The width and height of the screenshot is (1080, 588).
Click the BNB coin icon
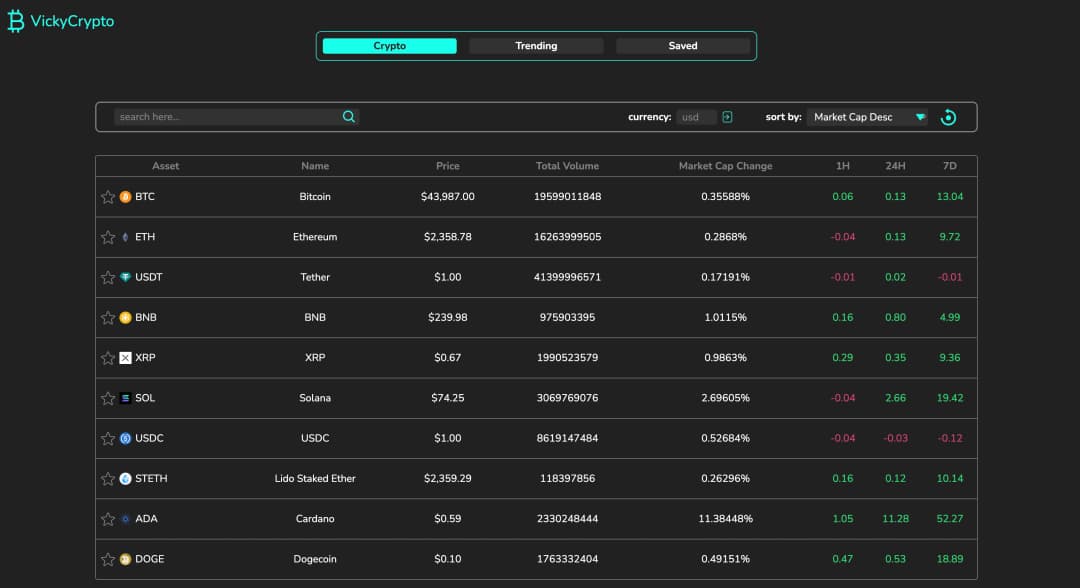125,317
